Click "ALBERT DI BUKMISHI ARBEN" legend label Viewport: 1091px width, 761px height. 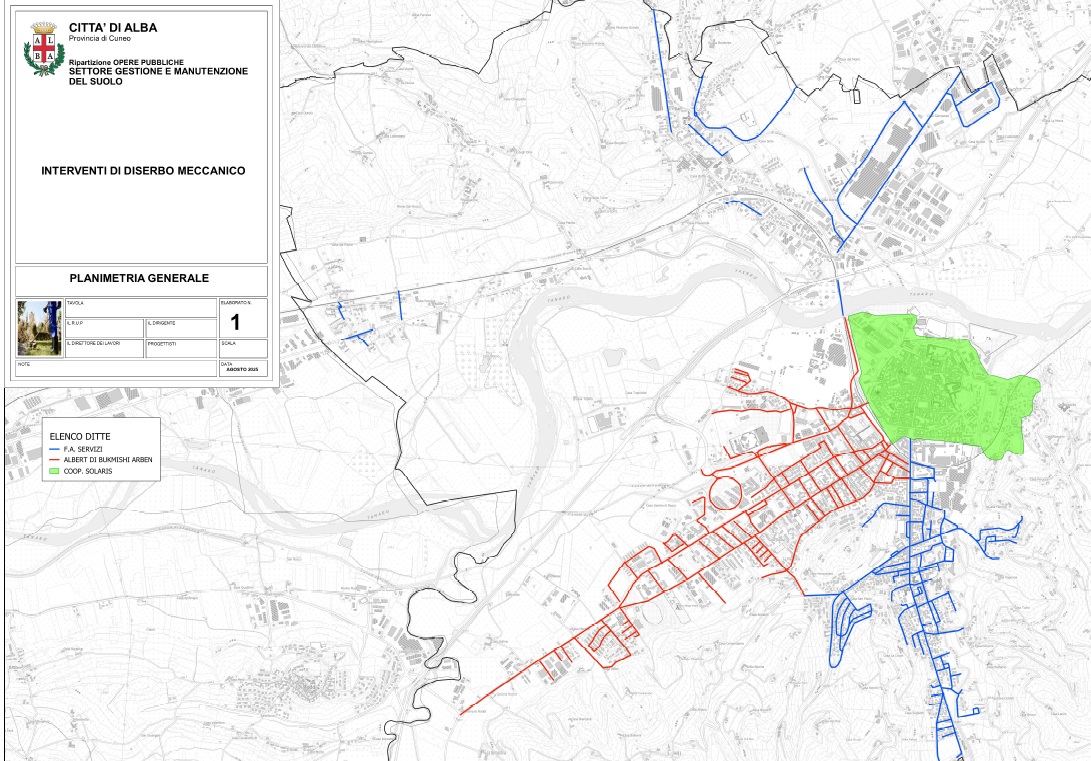click(x=108, y=460)
